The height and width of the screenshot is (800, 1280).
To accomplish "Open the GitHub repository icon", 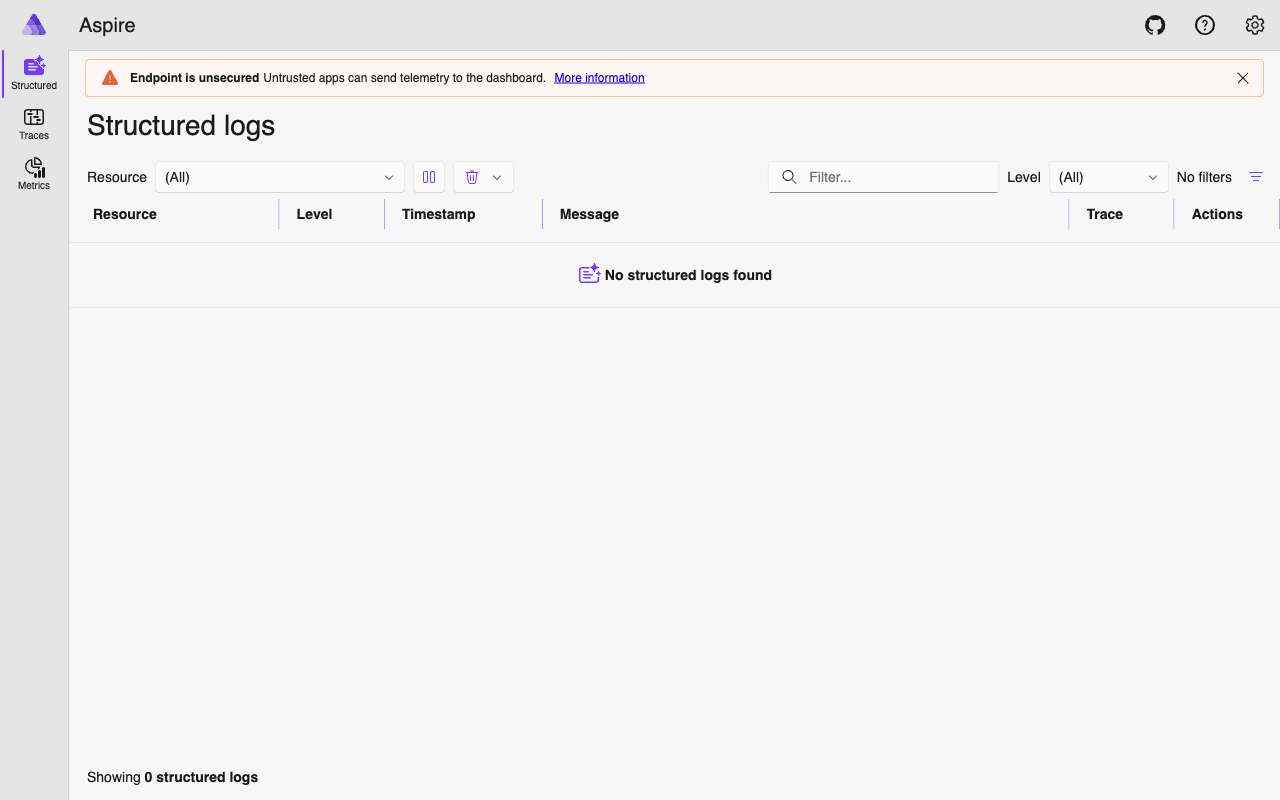I will [x=1155, y=25].
